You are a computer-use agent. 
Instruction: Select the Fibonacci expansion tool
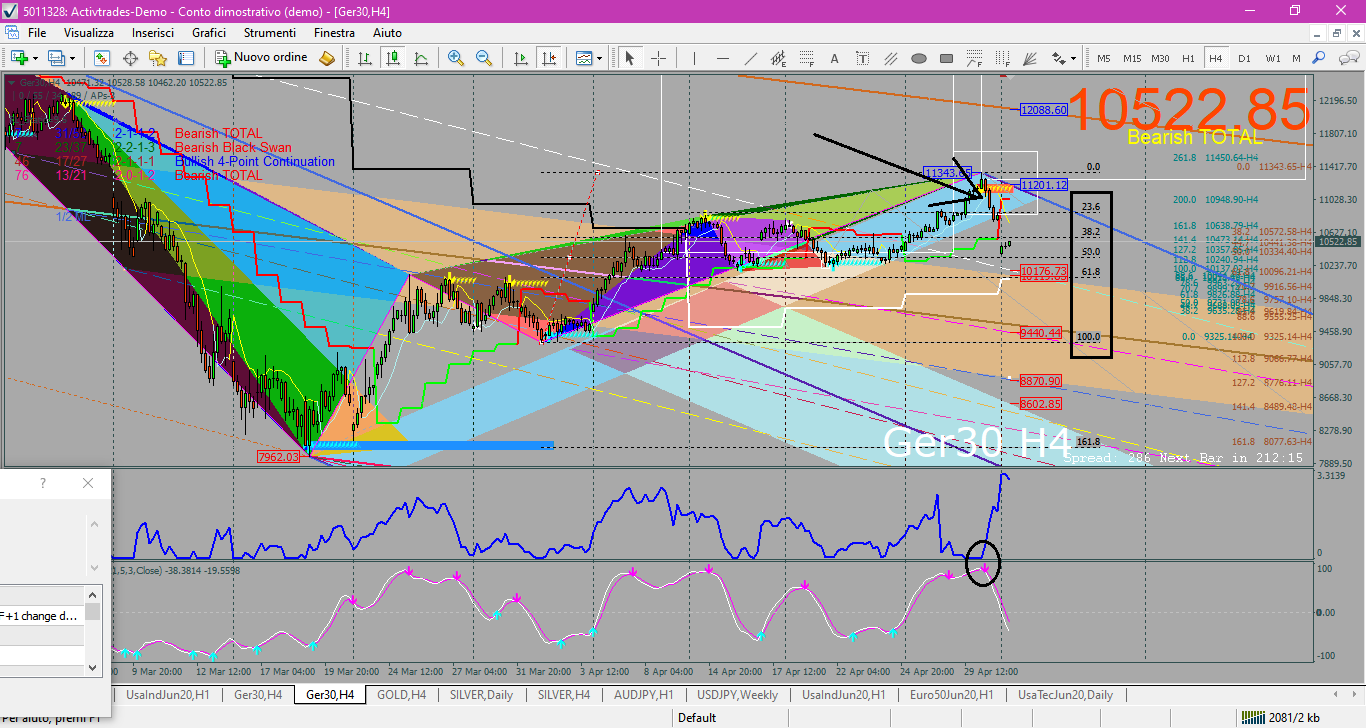coord(975,58)
